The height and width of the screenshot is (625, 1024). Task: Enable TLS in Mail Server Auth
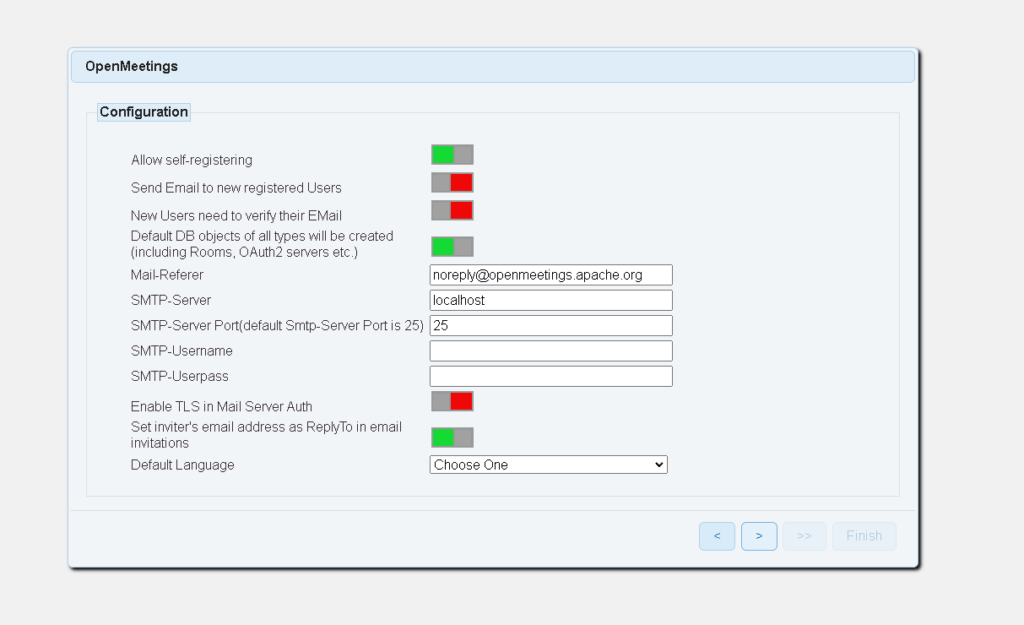452,401
